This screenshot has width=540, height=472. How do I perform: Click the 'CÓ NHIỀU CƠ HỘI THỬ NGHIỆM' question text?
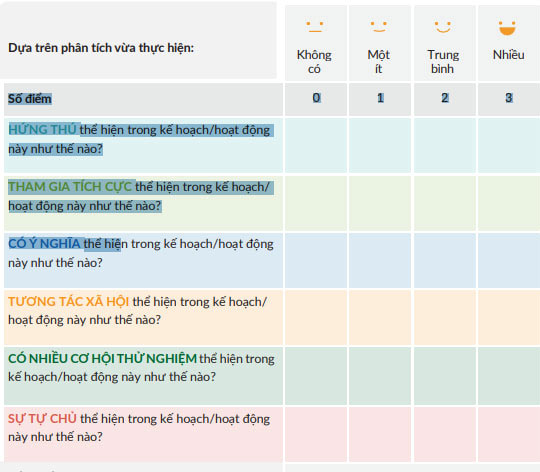(141, 368)
